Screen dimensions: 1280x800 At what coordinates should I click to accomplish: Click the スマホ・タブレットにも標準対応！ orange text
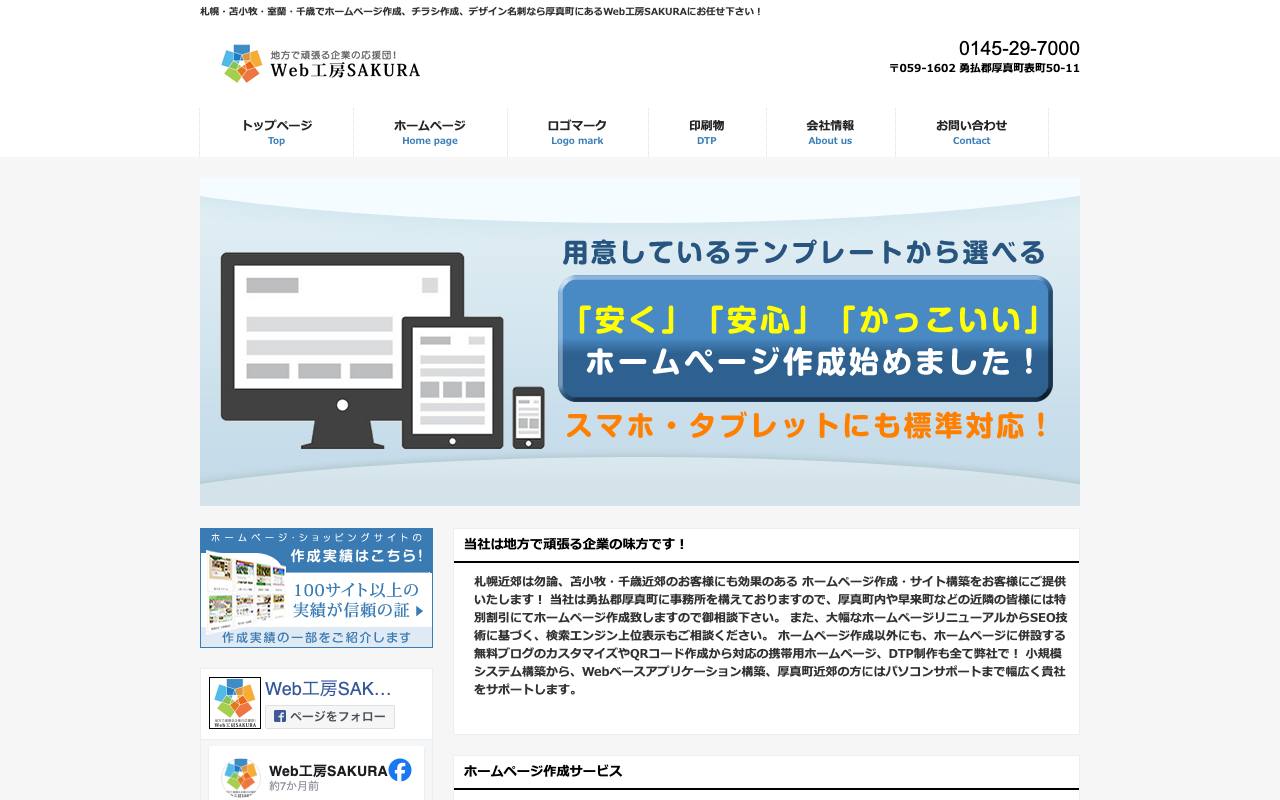[x=808, y=425]
